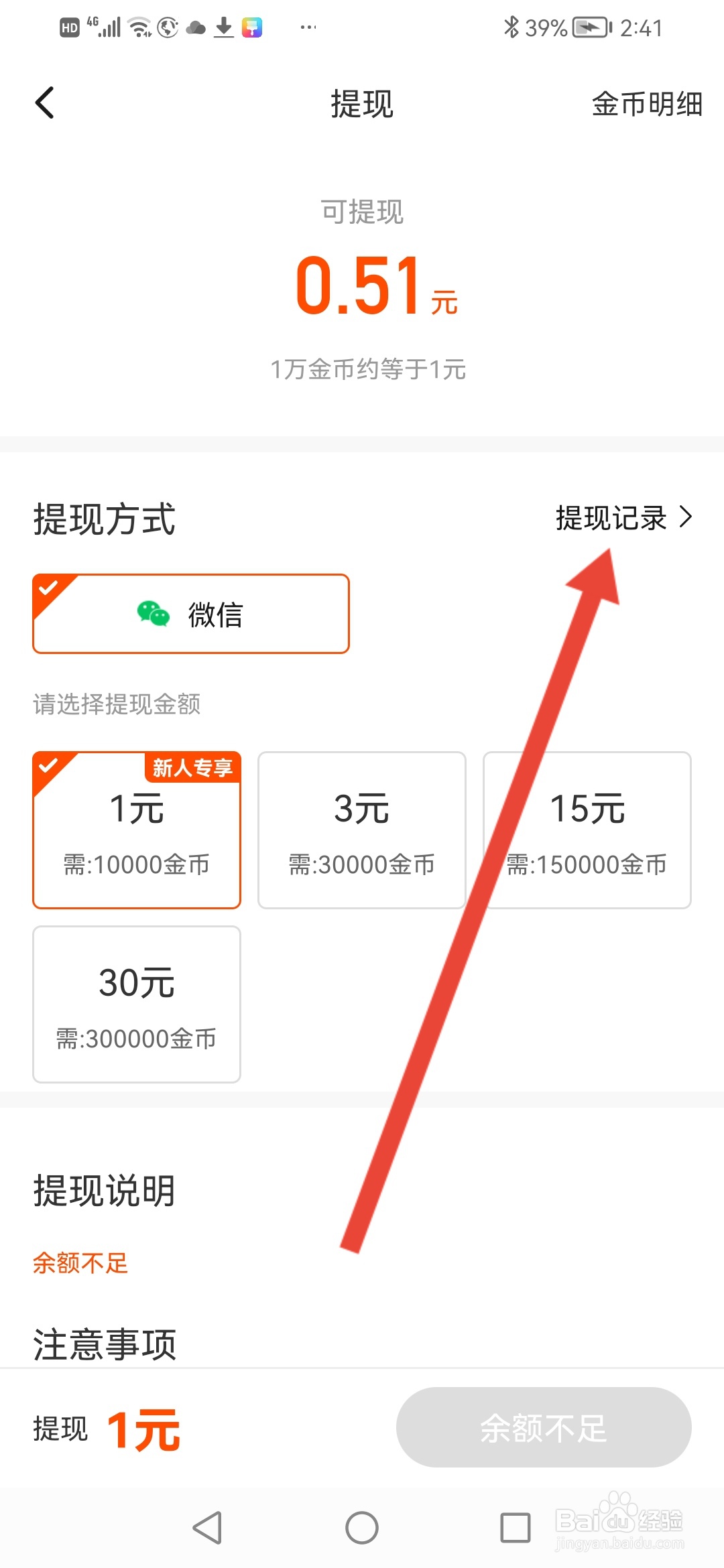724x1568 pixels.
Task: Tap the battery indicator icon
Action: (592, 27)
